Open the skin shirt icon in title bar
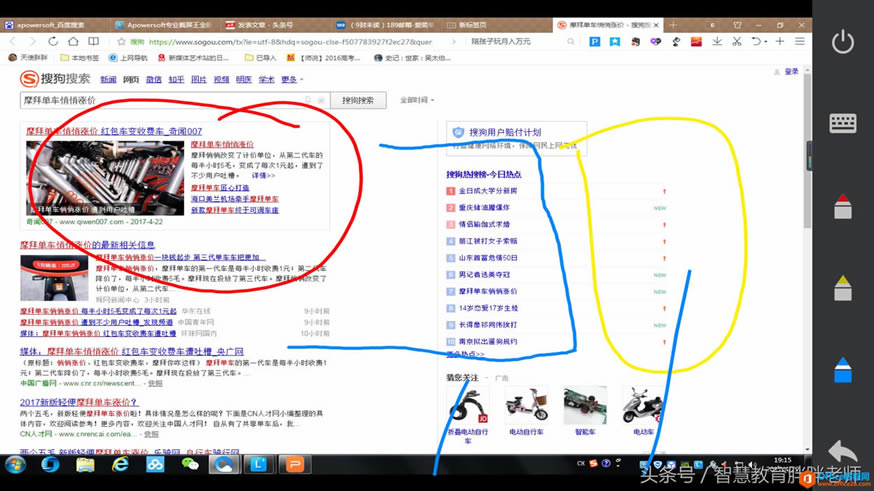Image resolution: width=874 pixels, height=491 pixels. [x=737, y=25]
